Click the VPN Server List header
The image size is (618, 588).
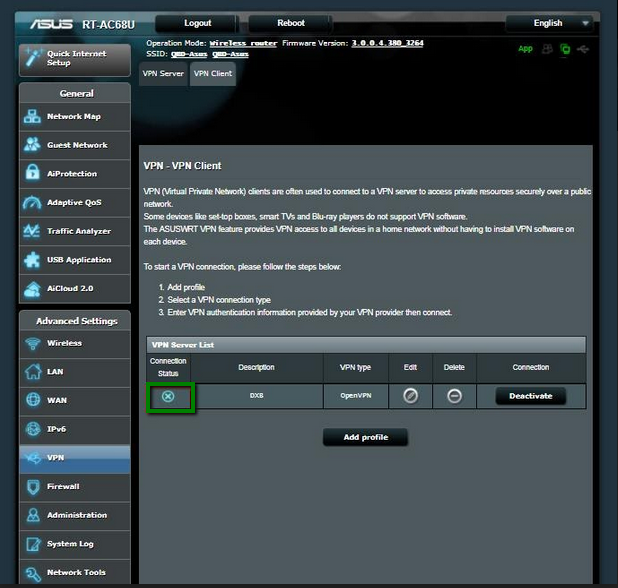coord(366,345)
